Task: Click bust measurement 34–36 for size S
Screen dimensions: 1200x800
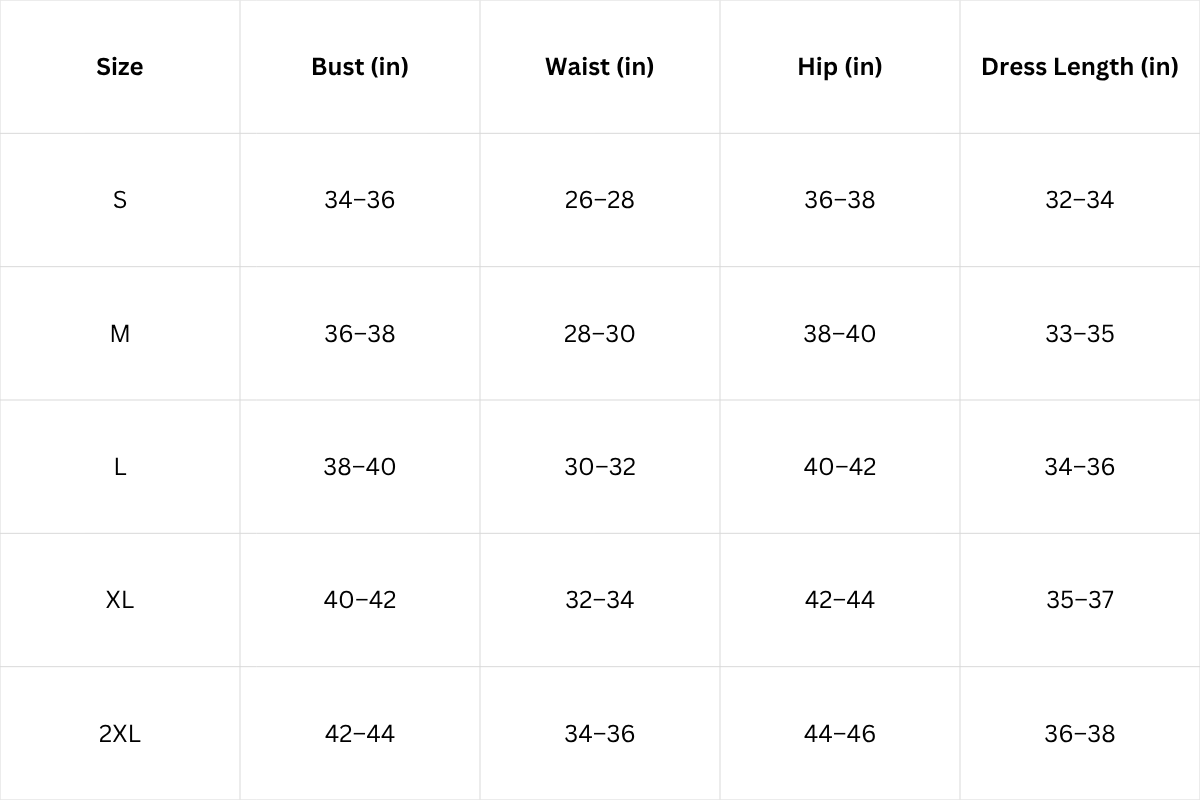Action: click(x=360, y=200)
